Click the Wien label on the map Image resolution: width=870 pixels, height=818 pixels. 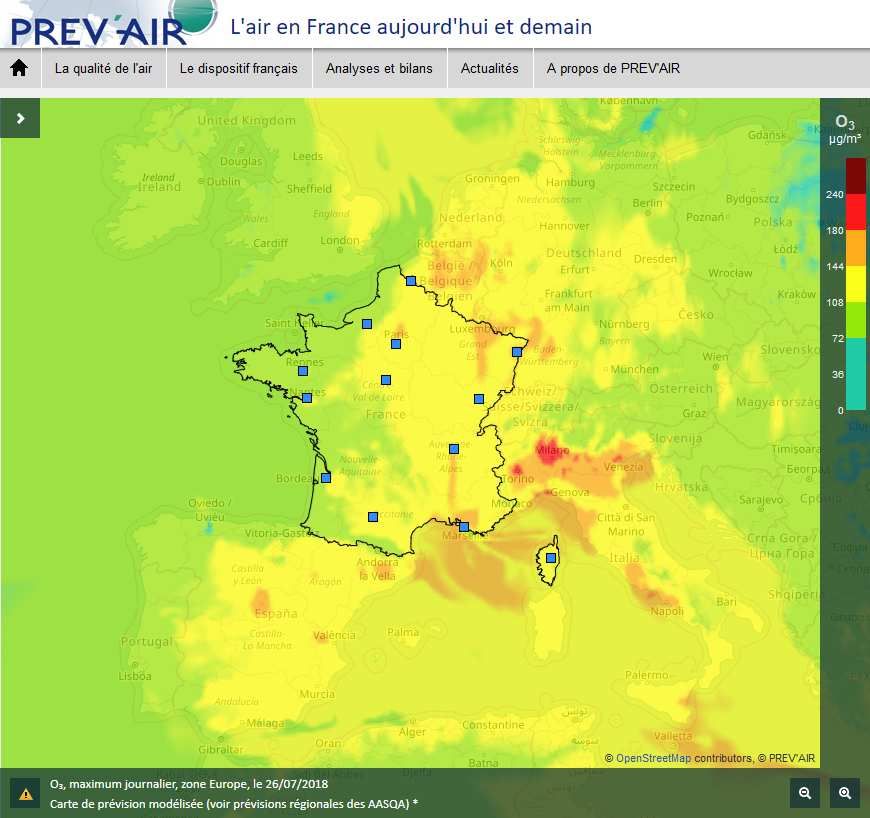pyautogui.click(x=715, y=356)
